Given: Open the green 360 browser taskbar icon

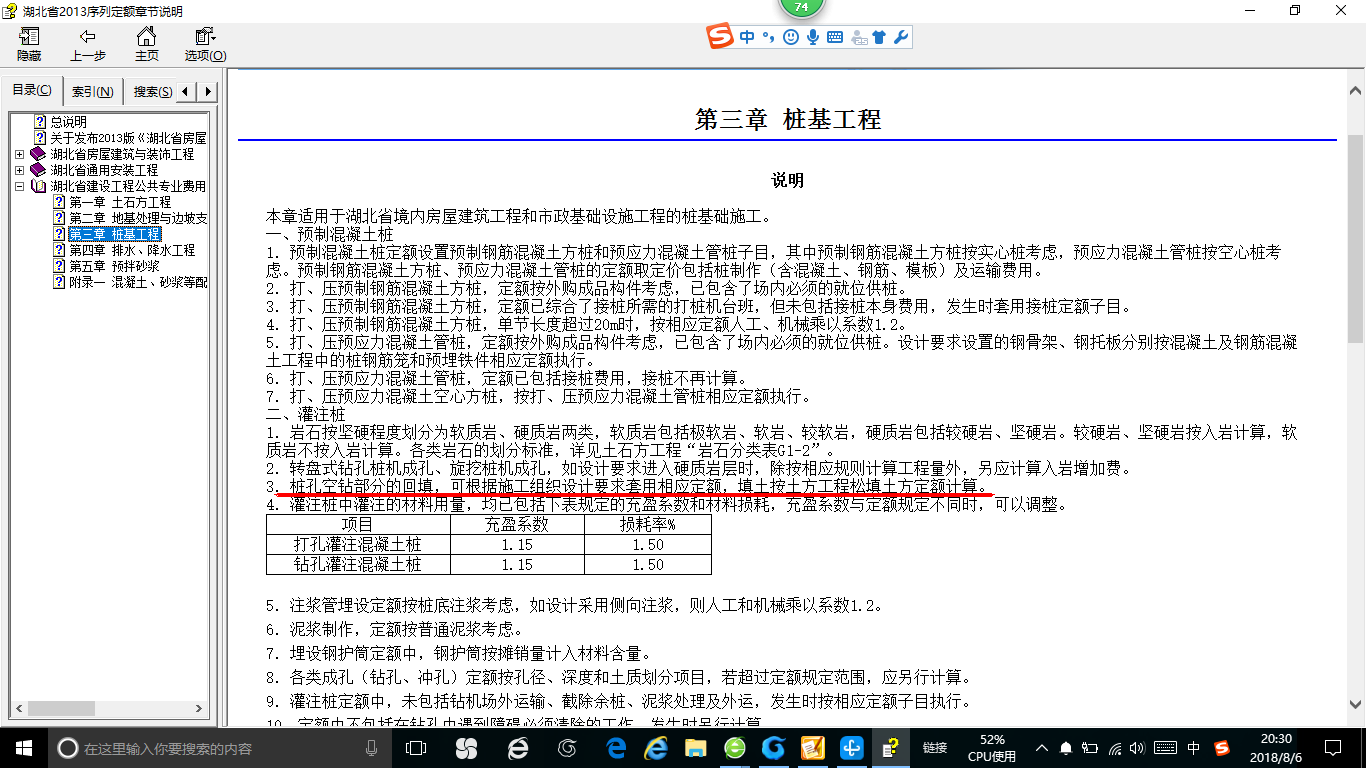Looking at the screenshot, I should coord(734,747).
